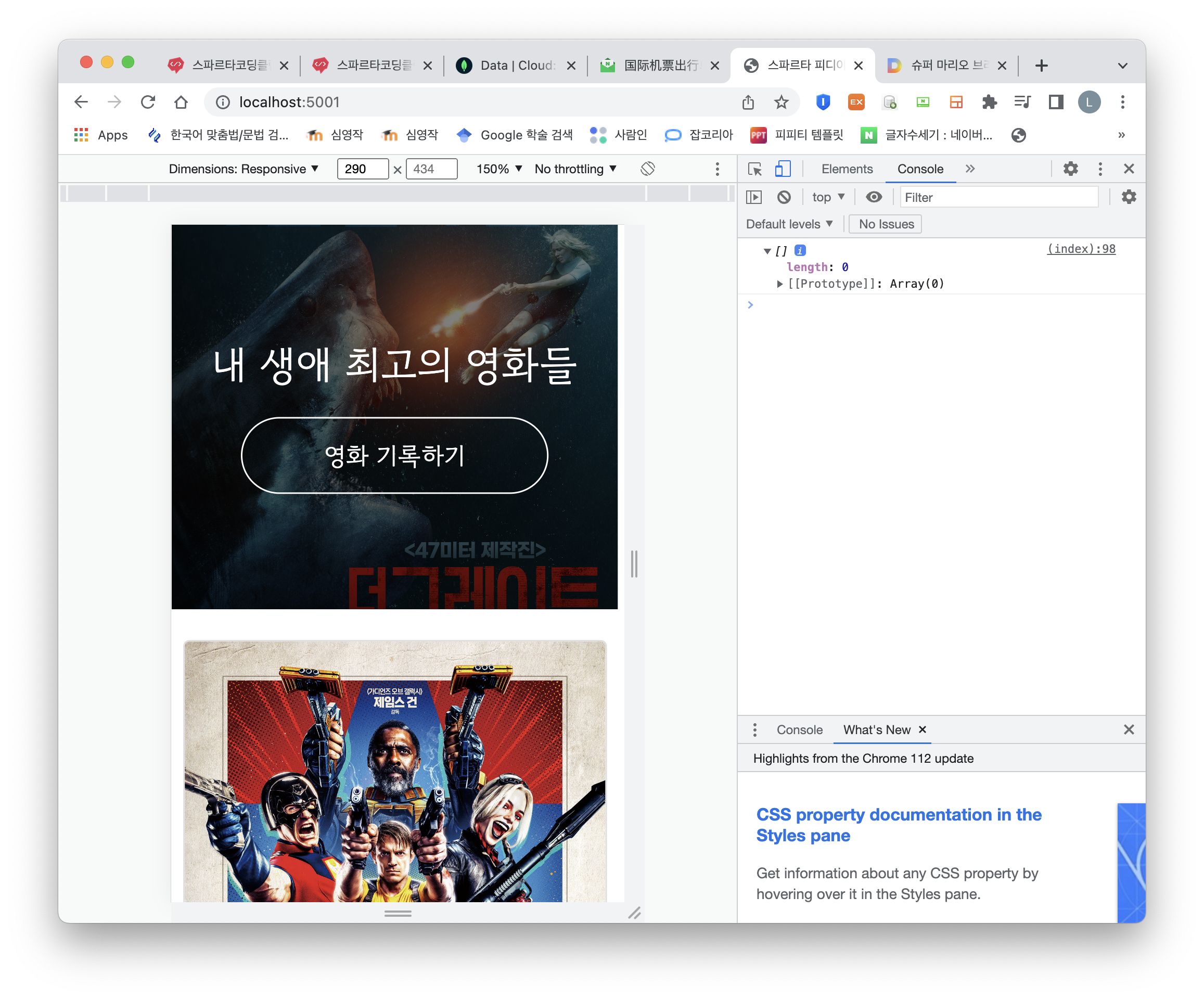The height and width of the screenshot is (1000, 1204).
Task: Click the viewport bottom resize handle
Action: 398,913
